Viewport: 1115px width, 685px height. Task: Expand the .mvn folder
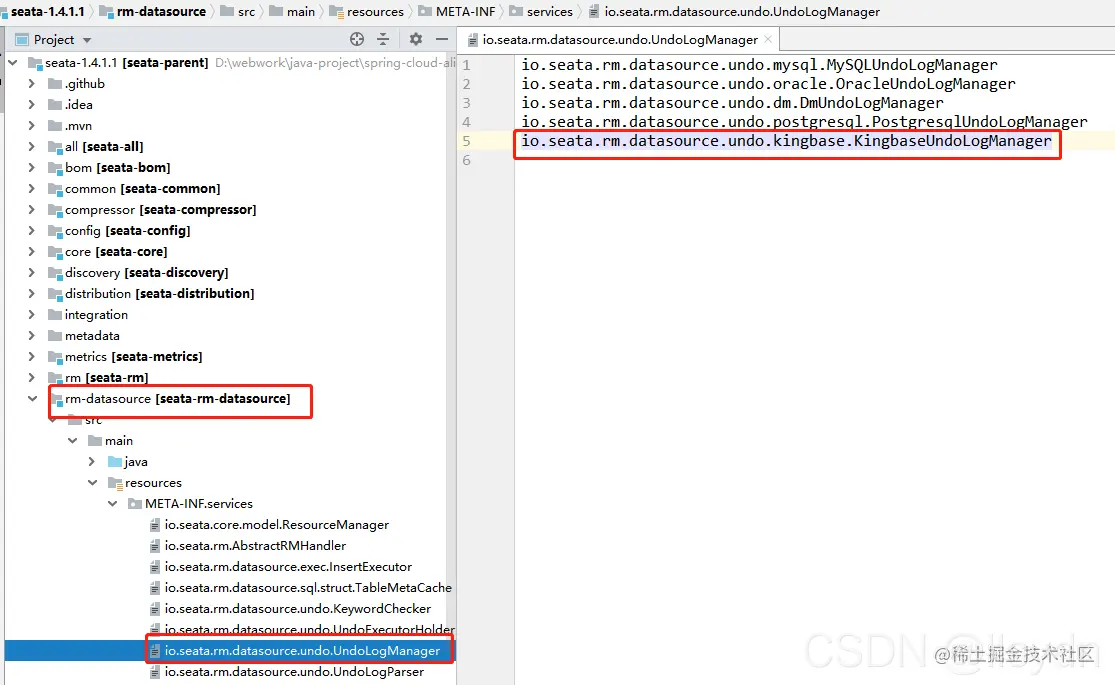click(x=31, y=125)
